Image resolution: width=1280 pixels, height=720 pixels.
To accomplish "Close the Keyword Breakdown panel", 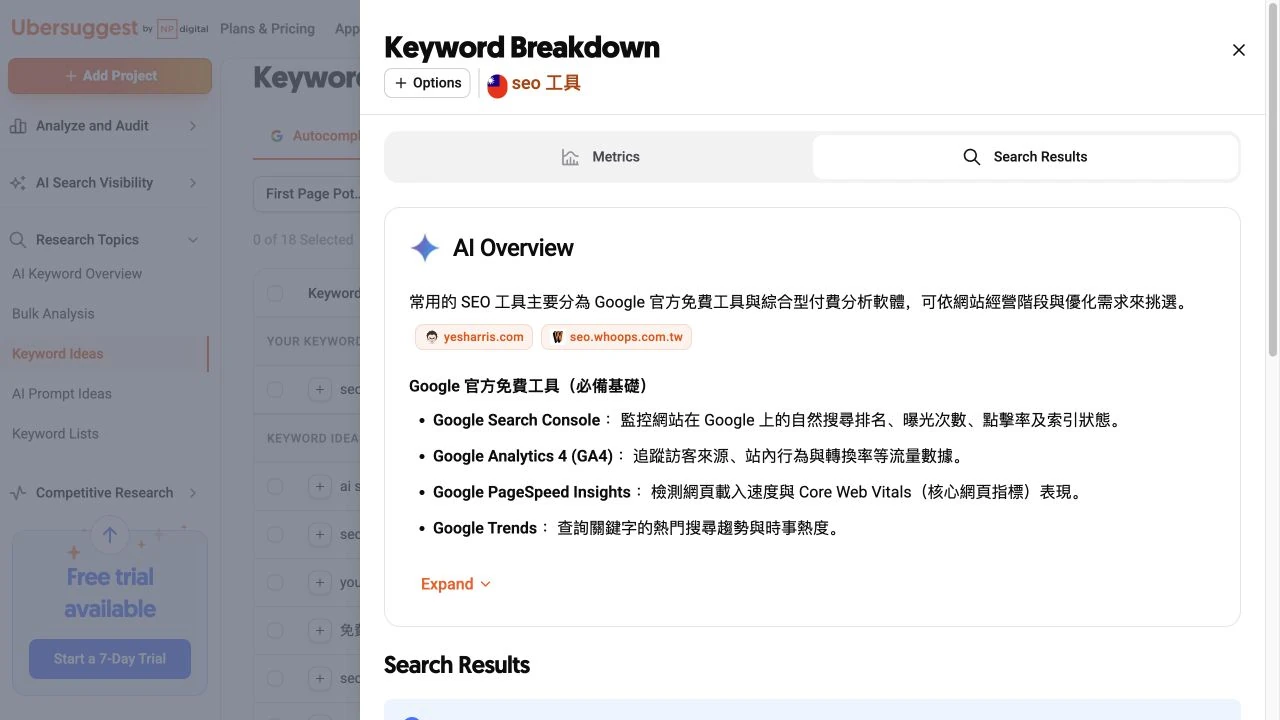I will (x=1238, y=50).
